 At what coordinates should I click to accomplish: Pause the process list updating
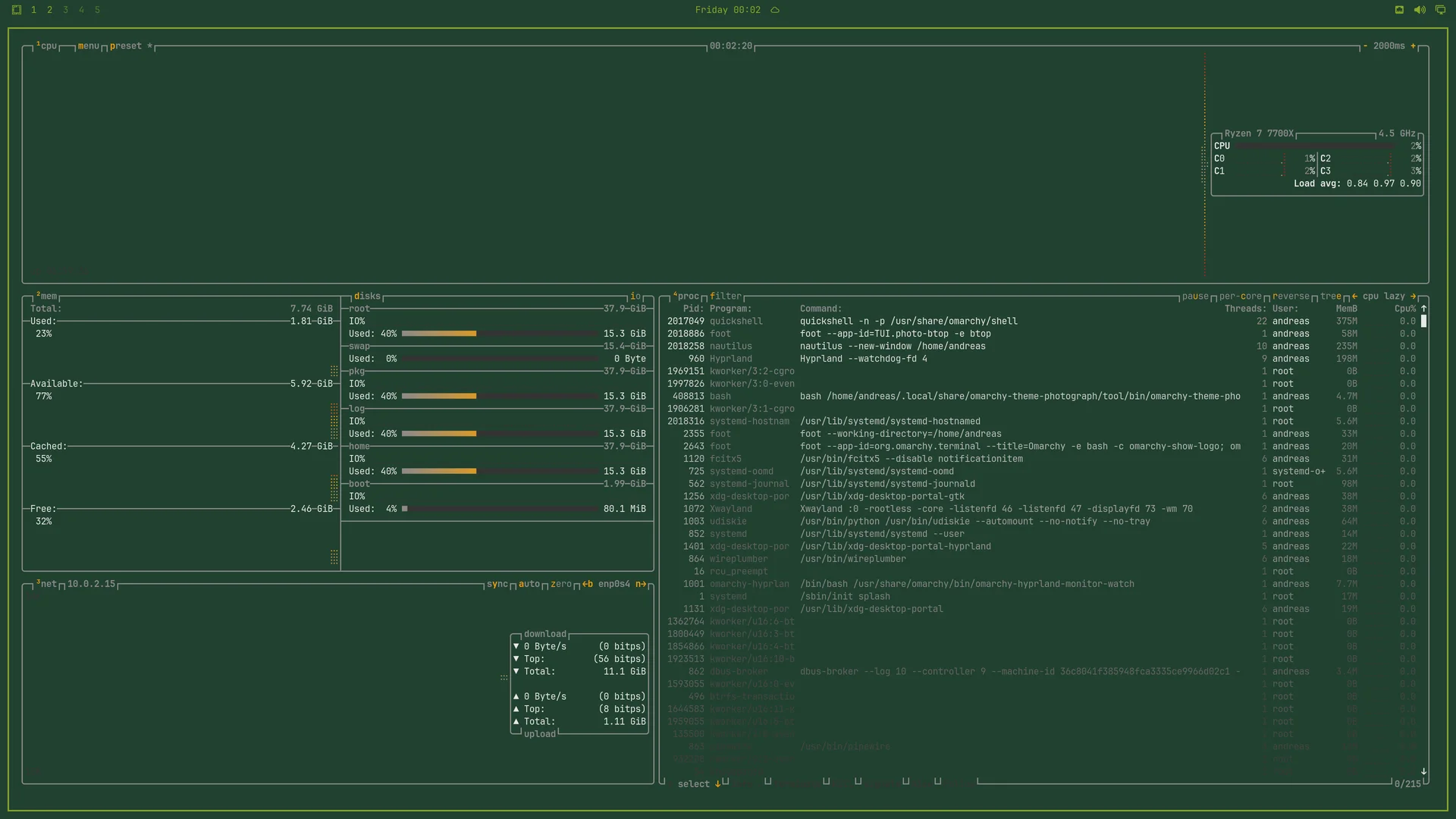(x=1195, y=297)
